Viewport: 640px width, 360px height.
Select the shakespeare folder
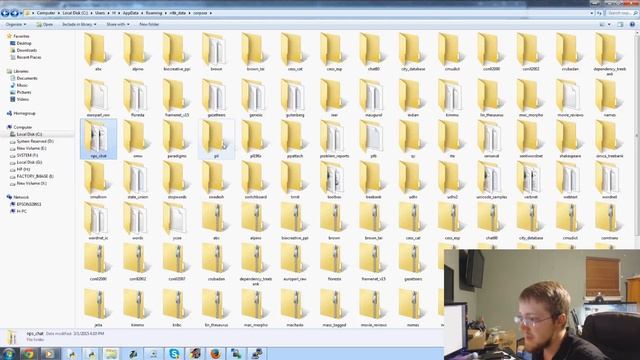pos(570,139)
